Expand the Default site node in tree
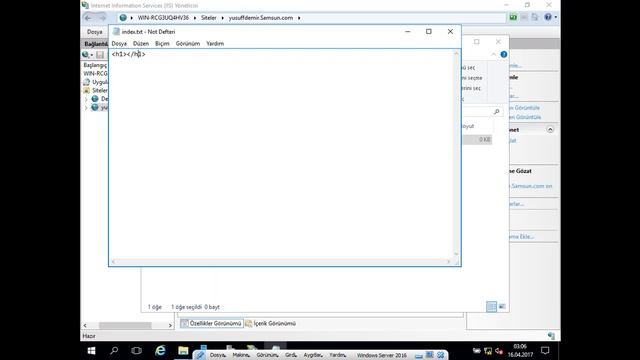640x360 pixels. pos(86,99)
